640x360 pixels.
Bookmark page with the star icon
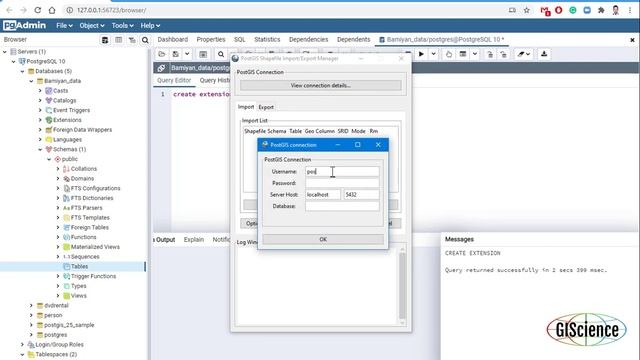527,10
